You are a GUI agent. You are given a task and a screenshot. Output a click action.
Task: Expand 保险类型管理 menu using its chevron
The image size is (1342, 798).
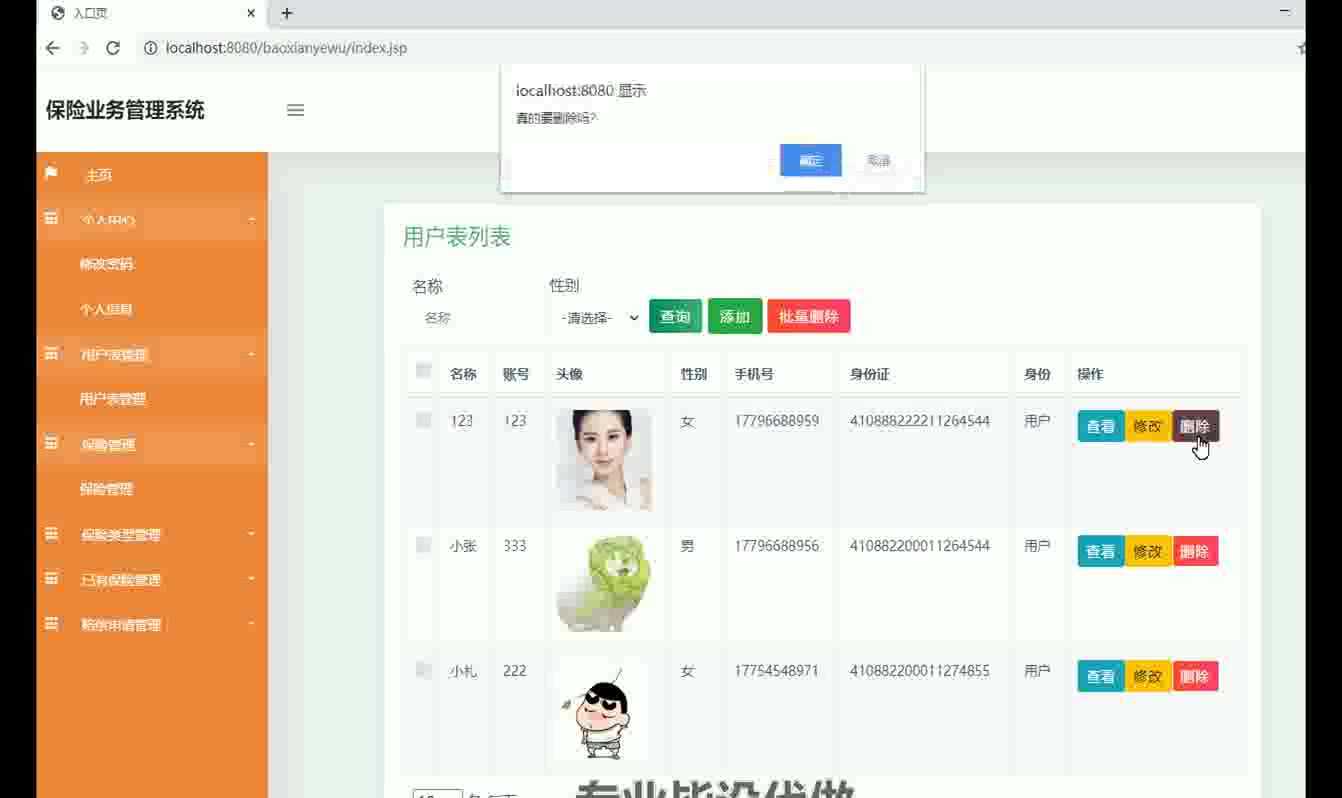click(x=252, y=534)
